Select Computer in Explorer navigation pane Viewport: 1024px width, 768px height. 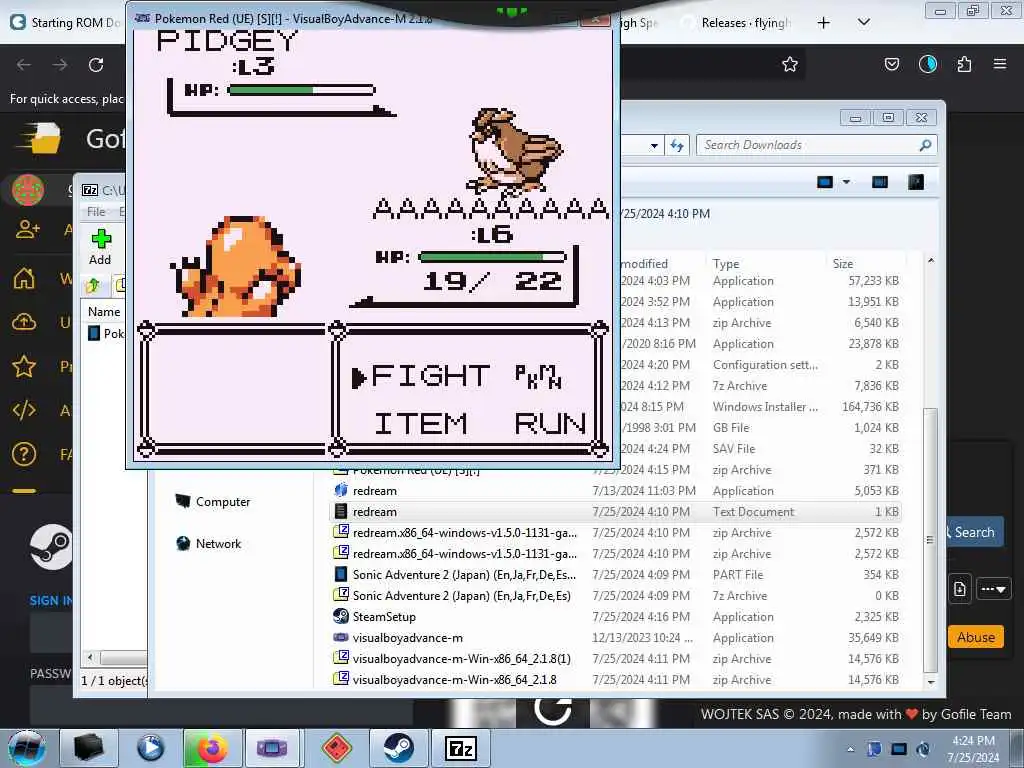click(x=212, y=502)
